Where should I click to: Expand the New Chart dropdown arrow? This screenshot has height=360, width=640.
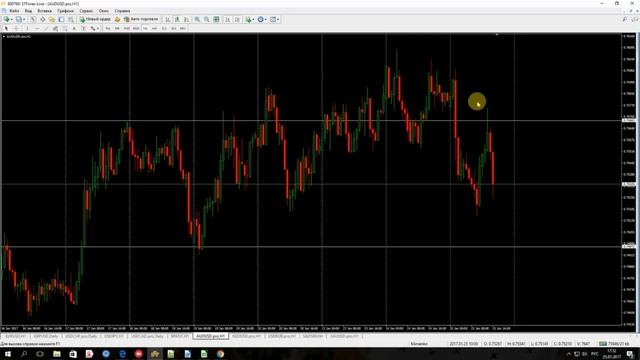point(11,19)
